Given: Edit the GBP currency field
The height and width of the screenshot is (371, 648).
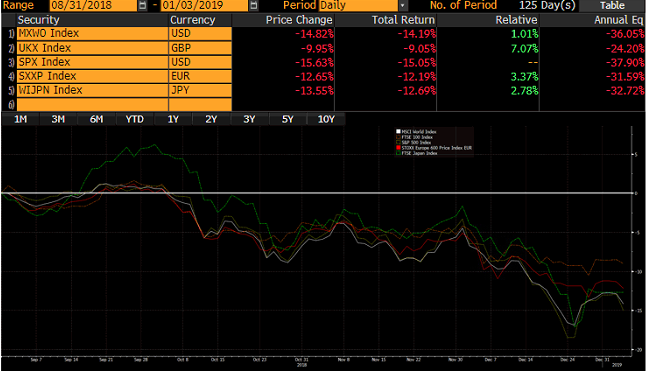Looking at the screenshot, I should [x=200, y=48].
